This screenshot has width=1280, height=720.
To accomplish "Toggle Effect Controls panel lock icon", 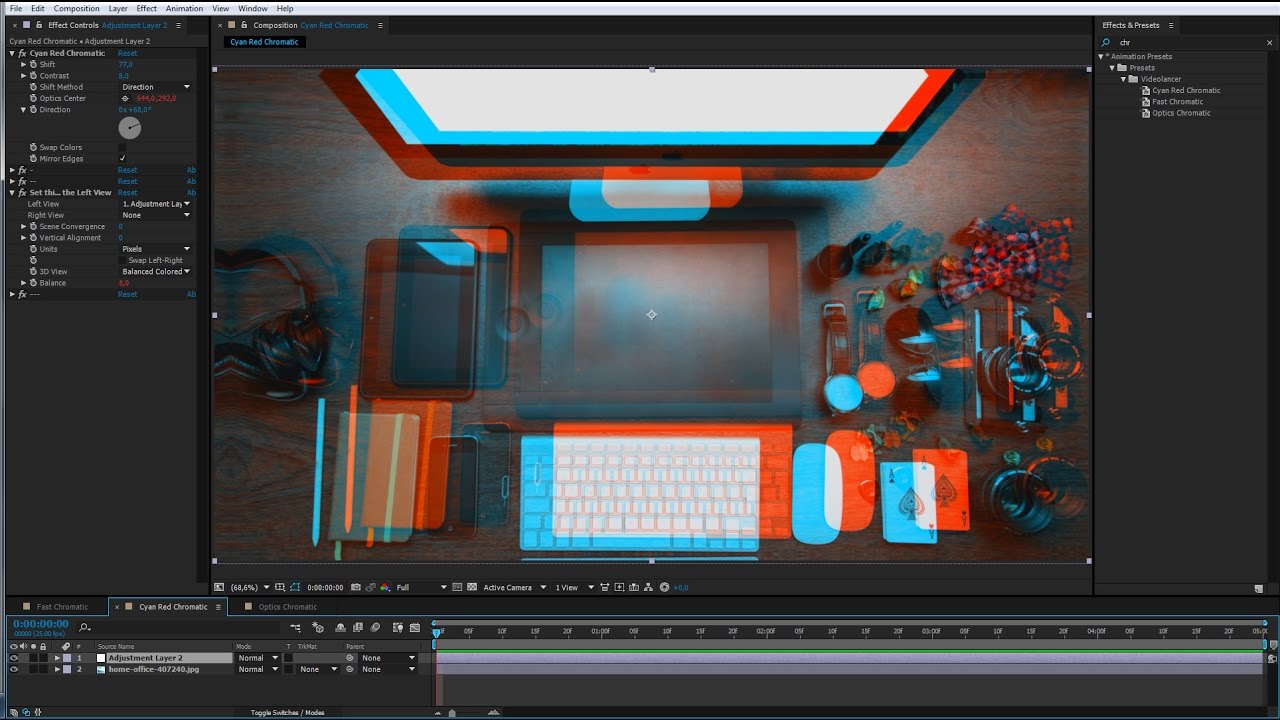I will coord(39,25).
